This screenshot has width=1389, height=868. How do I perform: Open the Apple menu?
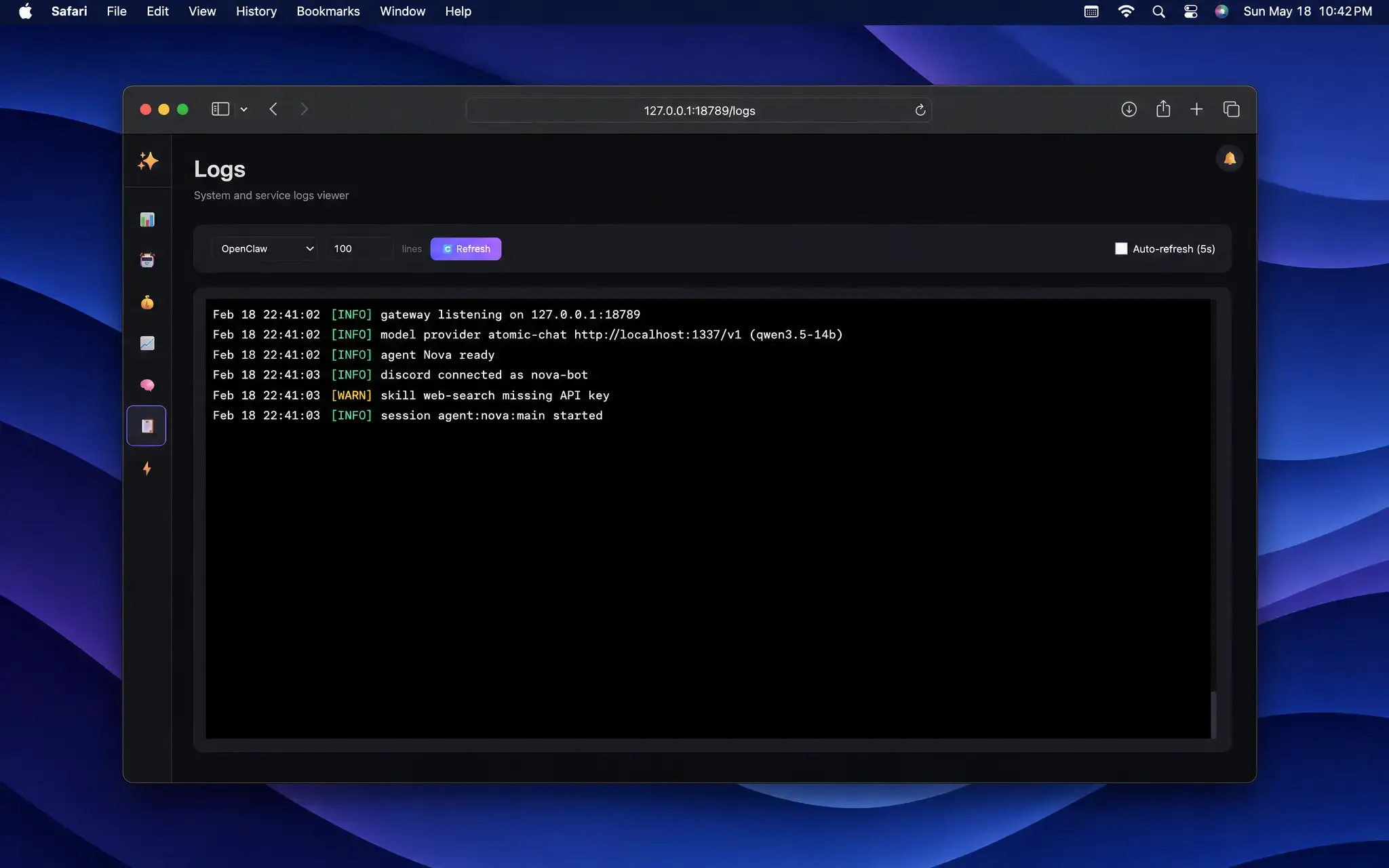click(x=25, y=12)
